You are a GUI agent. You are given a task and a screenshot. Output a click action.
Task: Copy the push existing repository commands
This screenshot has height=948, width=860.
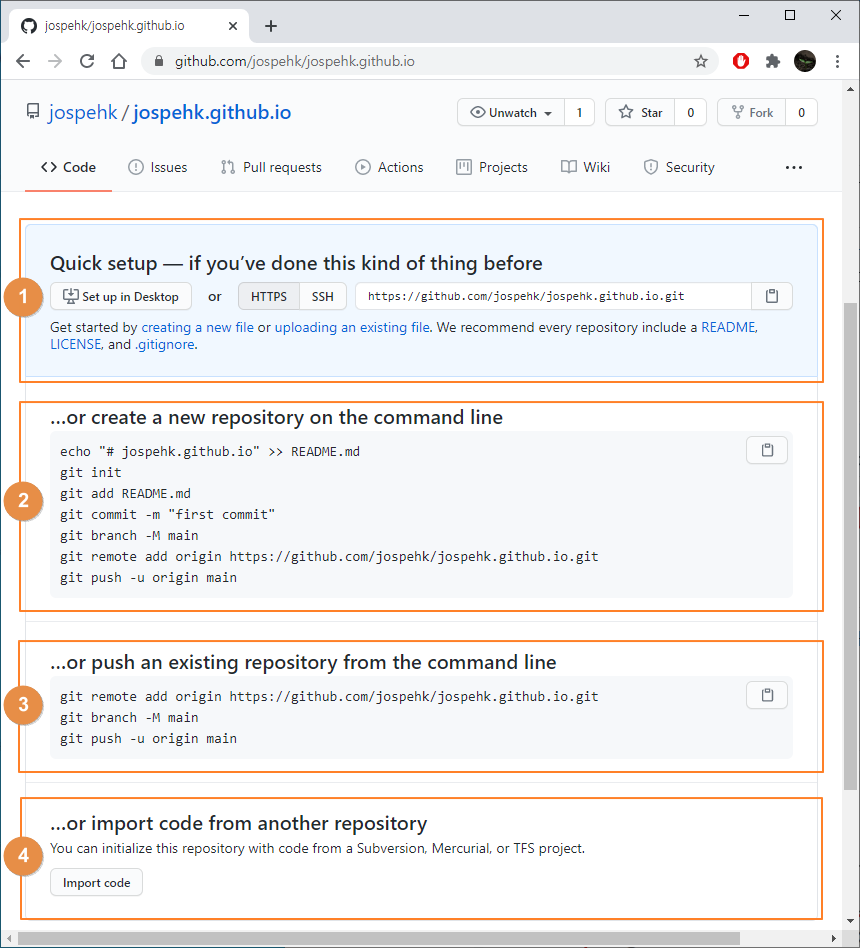(767, 695)
